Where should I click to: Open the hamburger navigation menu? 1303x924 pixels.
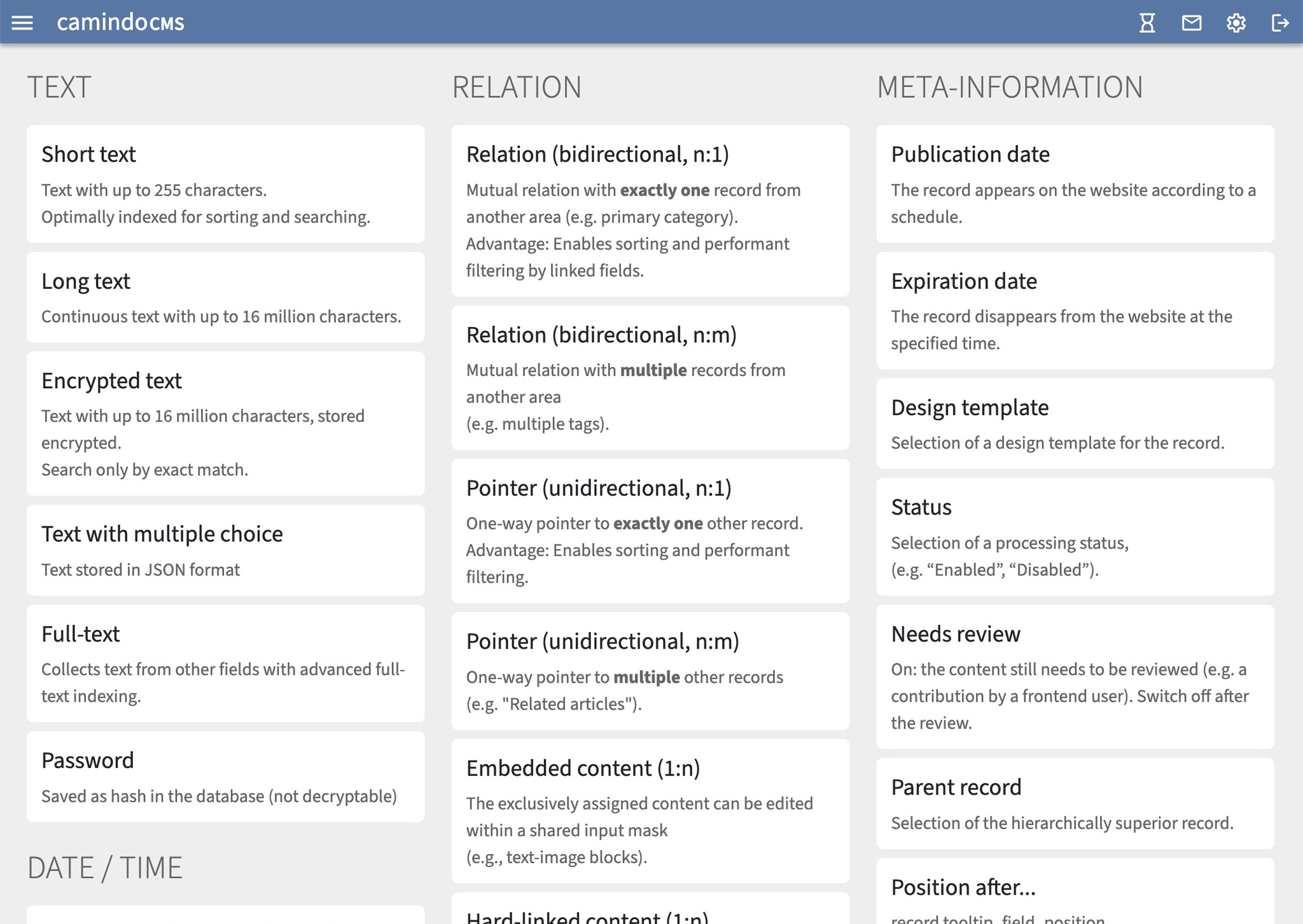22,23
